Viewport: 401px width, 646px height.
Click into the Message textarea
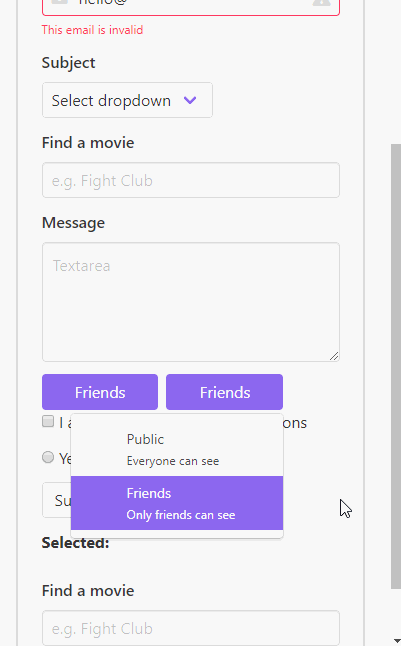(191, 302)
